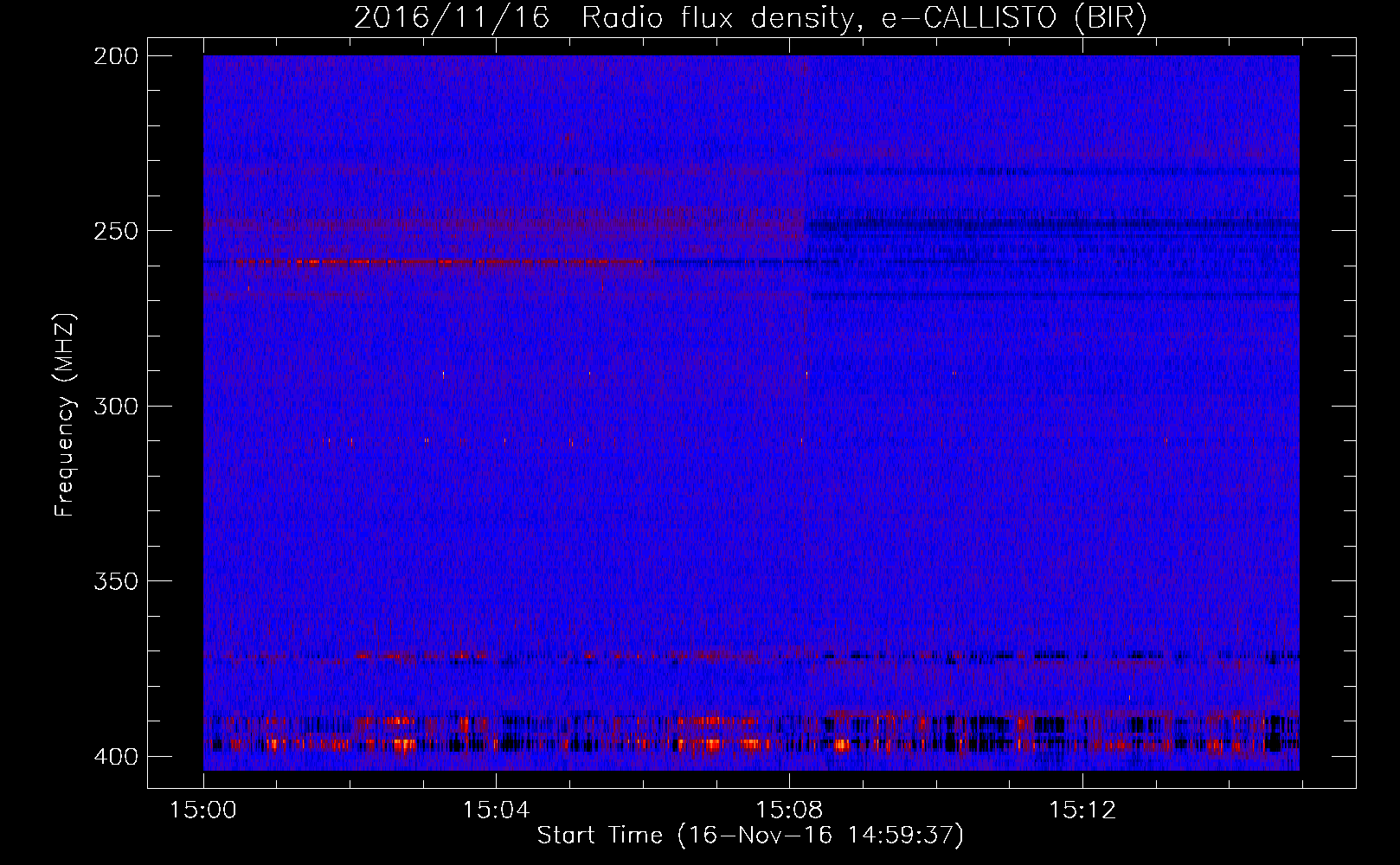1400x865 pixels.
Task: Click the '400' frequency tick label
Action: (x=115, y=756)
